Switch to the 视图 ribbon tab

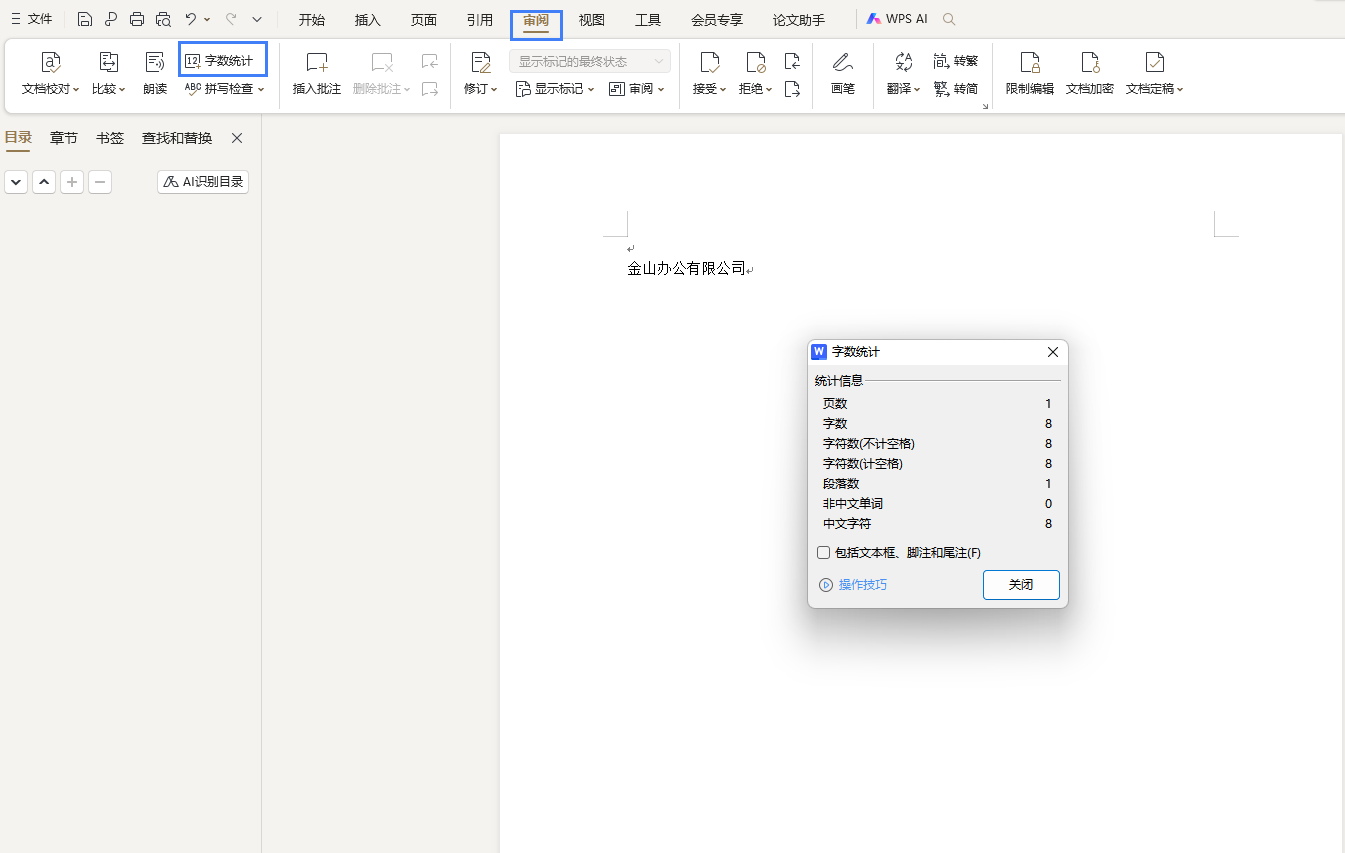point(591,20)
